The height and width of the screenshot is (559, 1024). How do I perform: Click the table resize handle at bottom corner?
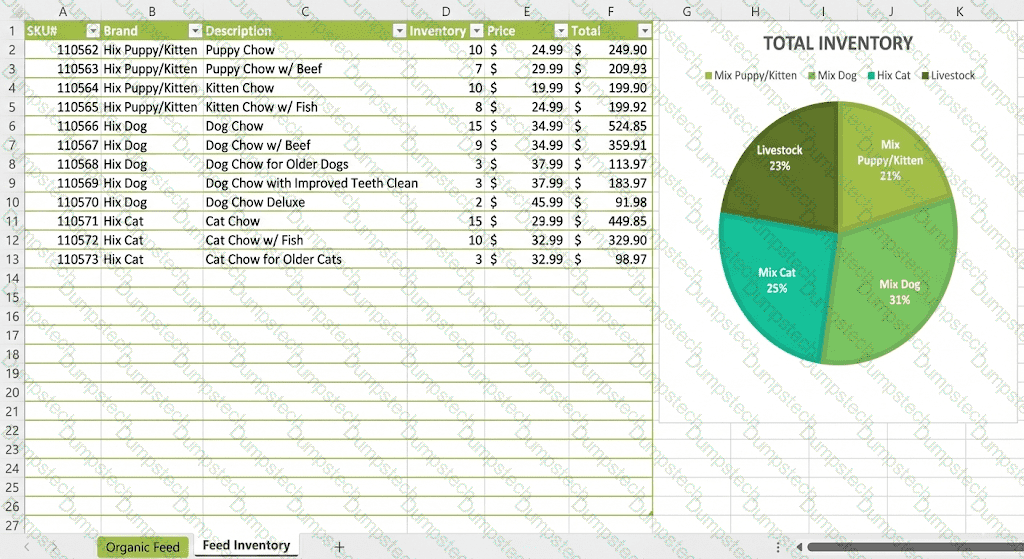[x=650, y=513]
